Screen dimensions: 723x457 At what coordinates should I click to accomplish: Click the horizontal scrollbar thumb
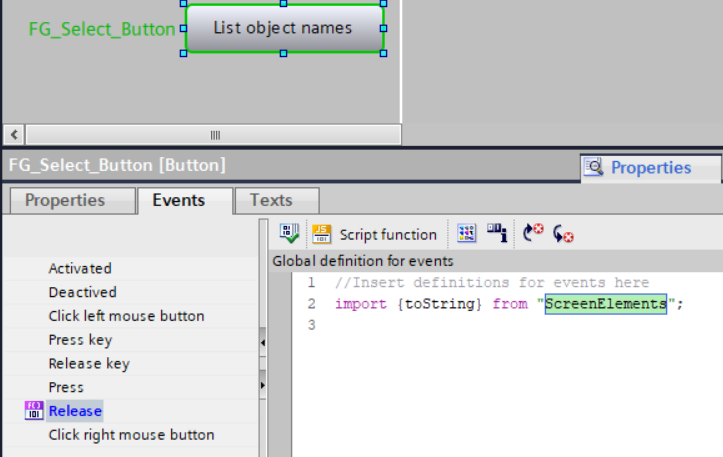213,135
